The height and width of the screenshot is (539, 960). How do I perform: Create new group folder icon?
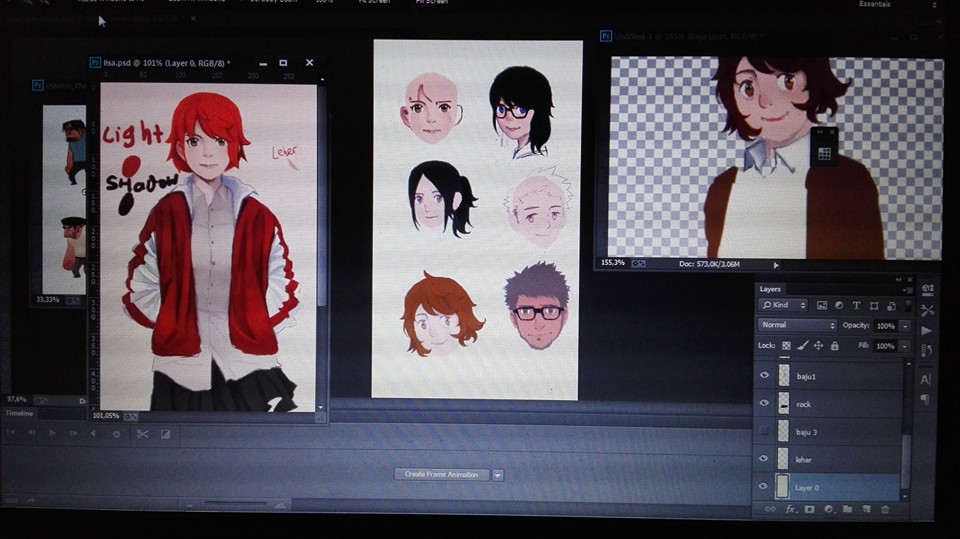pos(847,509)
